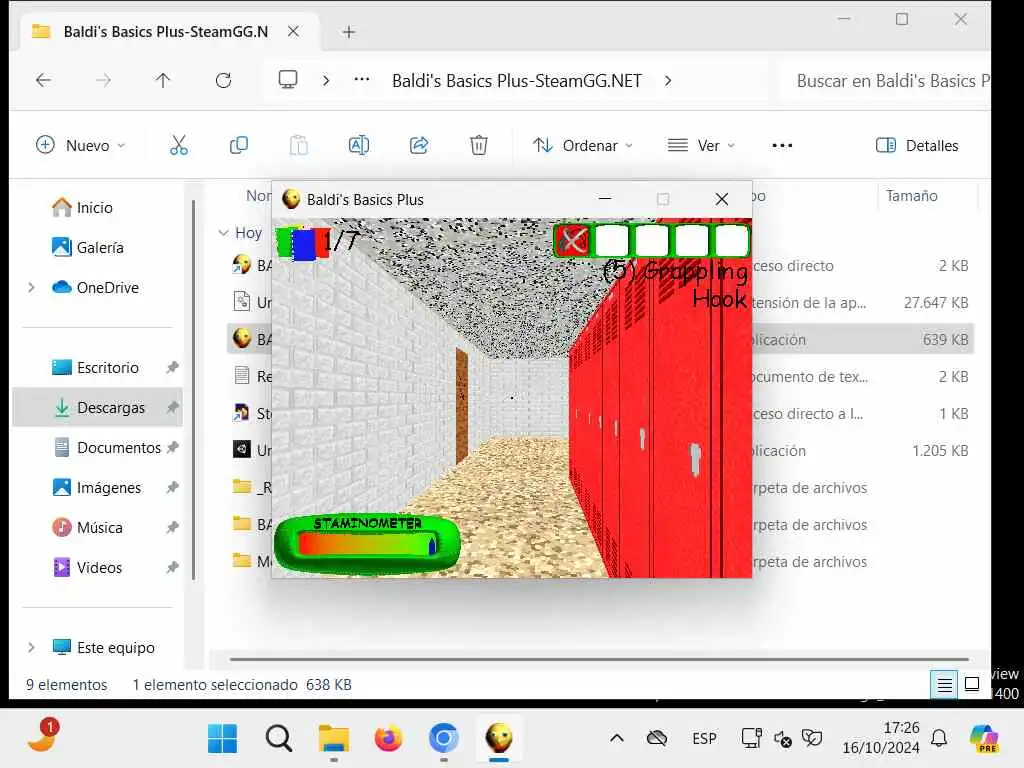Open Descargas in navigation pane

point(97,407)
